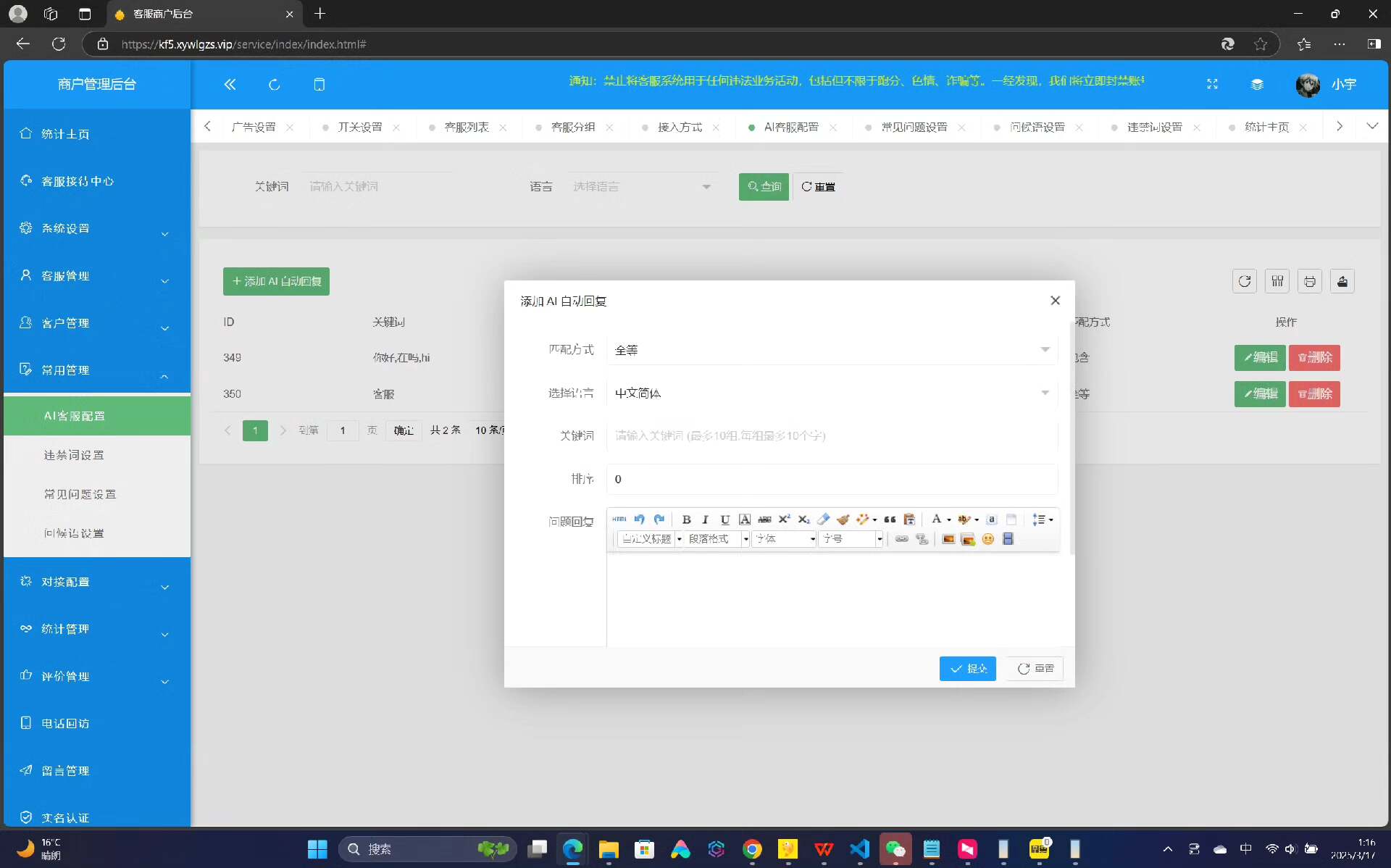Insert an emoticon in the editor
The width and height of the screenshot is (1391, 868).
pyautogui.click(x=987, y=539)
